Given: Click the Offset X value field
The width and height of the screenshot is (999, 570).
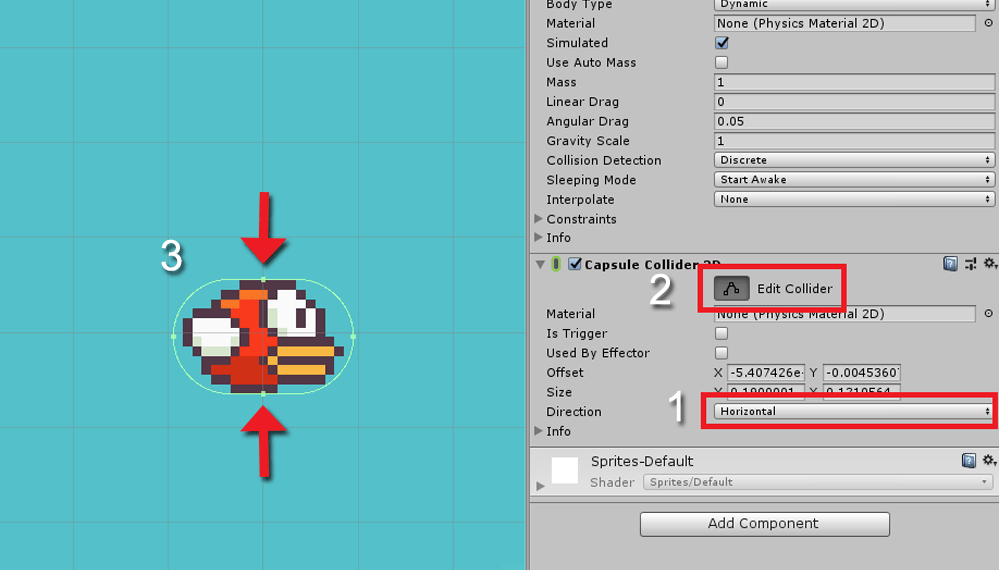Looking at the screenshot, I should (x=766, y=373).
